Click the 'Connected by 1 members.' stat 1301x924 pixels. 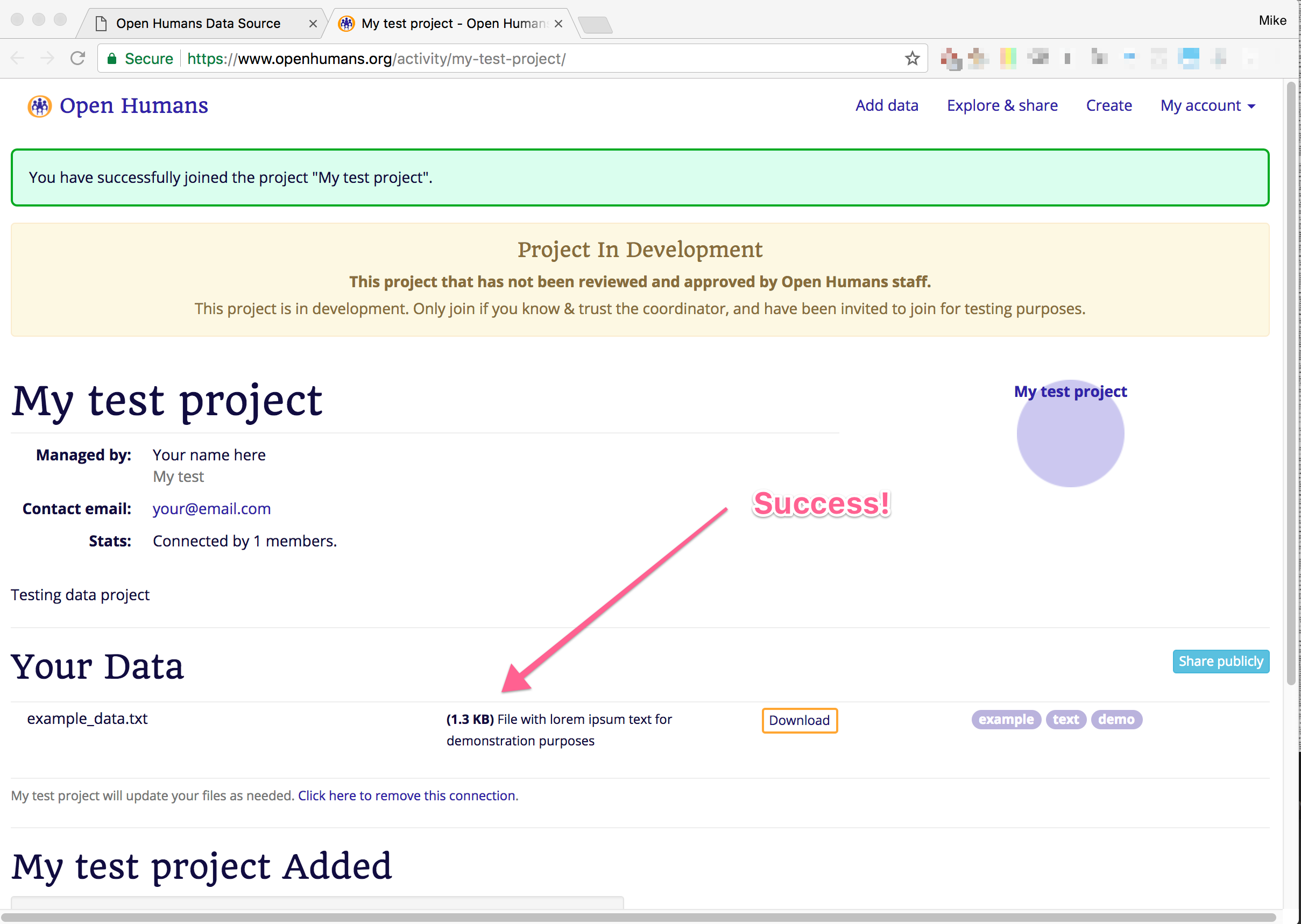click(245, 541)
